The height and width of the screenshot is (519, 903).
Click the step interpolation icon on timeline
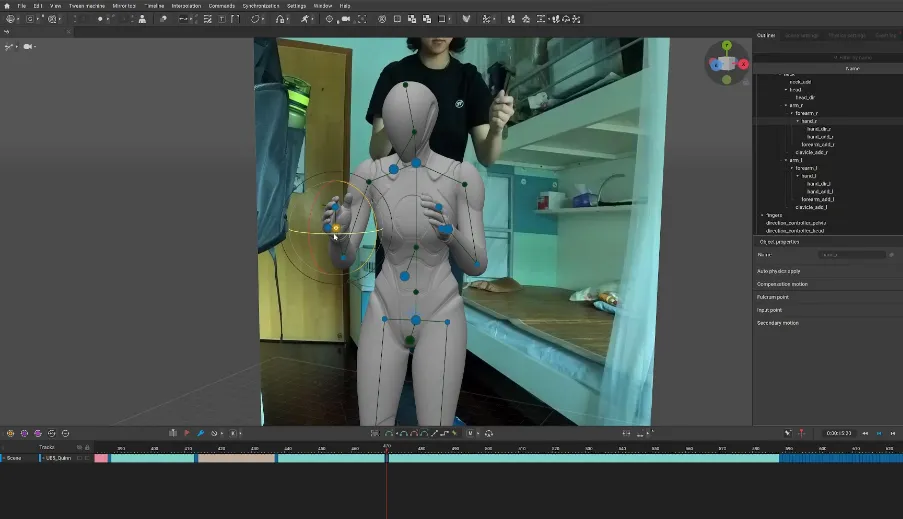click(445, 433)
